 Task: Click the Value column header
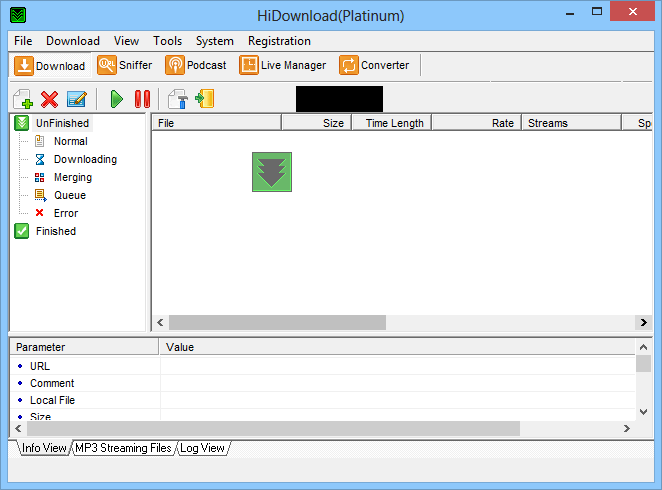pos(397,347)
